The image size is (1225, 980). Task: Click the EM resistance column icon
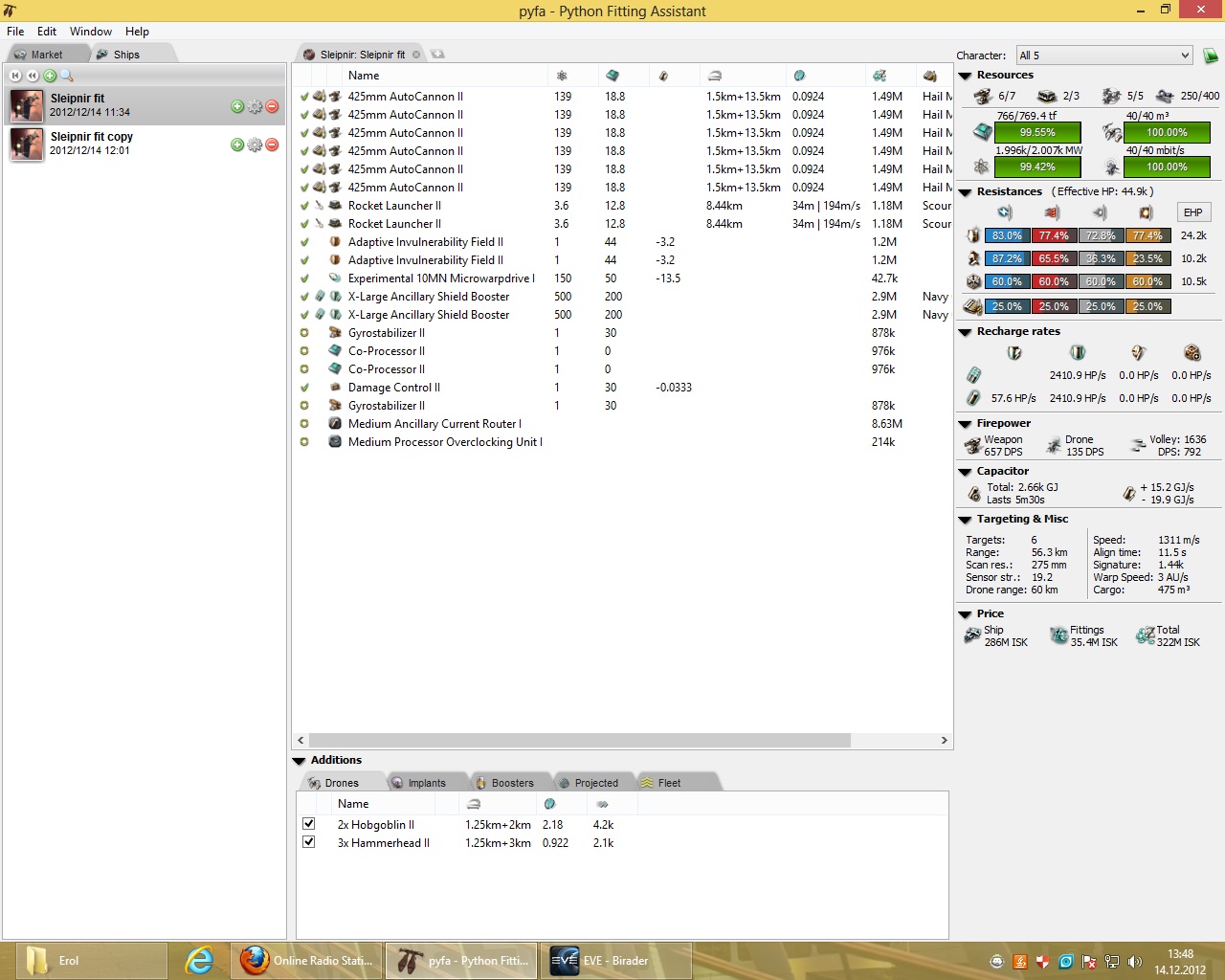1005,212
